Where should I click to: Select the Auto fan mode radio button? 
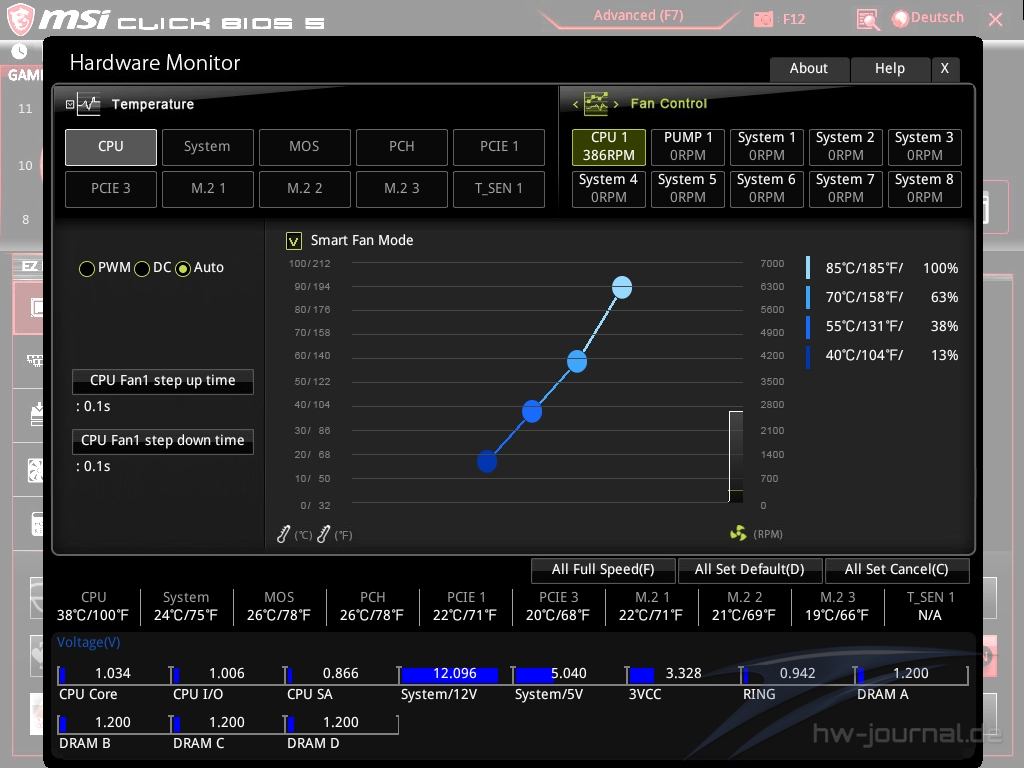click(x=183, y=268)
